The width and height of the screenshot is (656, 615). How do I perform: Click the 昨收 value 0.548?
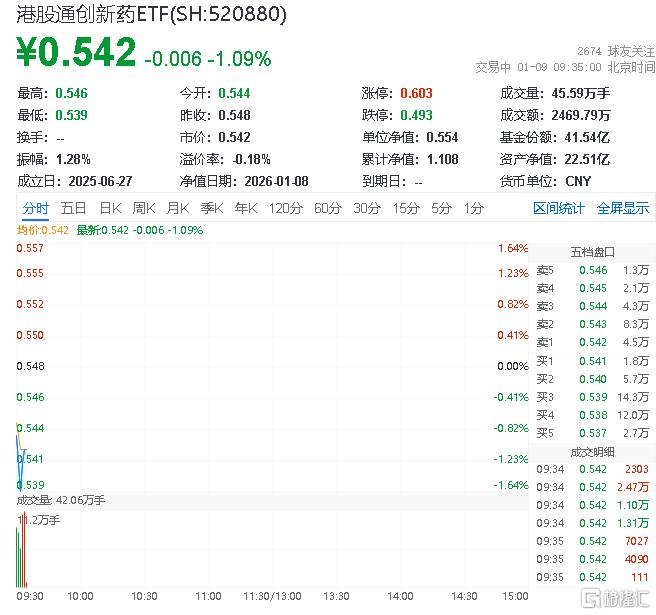(234, 115)
